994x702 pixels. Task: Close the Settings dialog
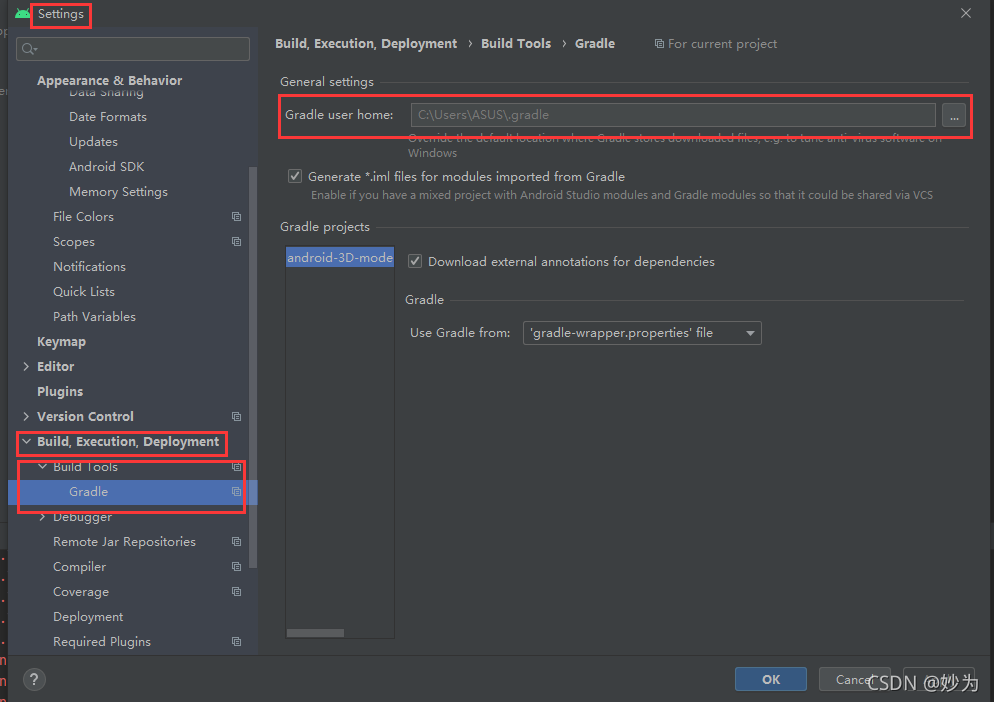(965, 13)
